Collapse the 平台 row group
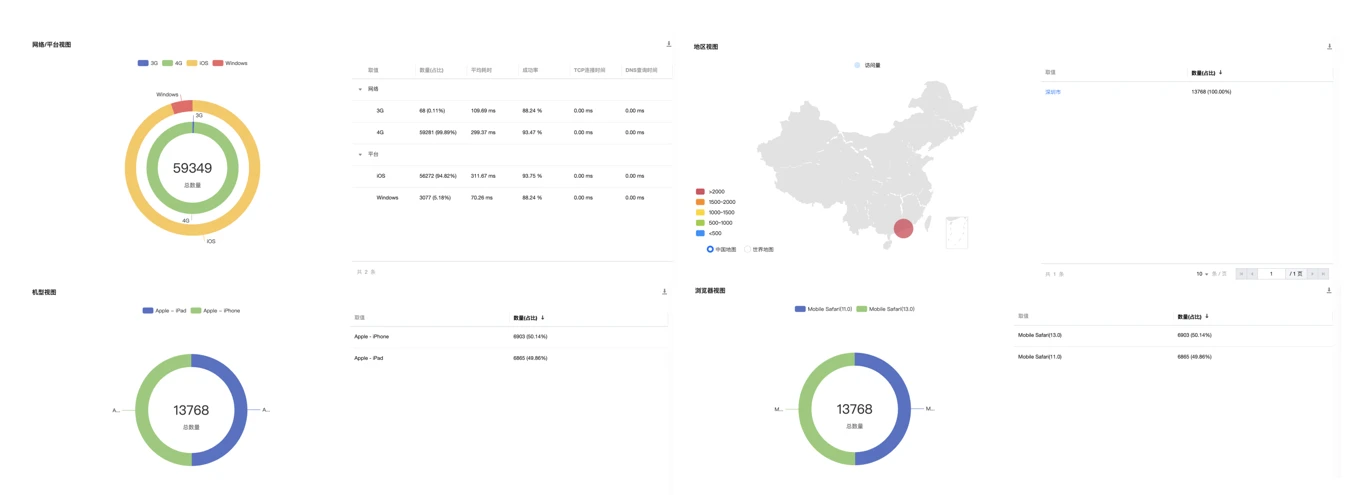 pos(360,155)
